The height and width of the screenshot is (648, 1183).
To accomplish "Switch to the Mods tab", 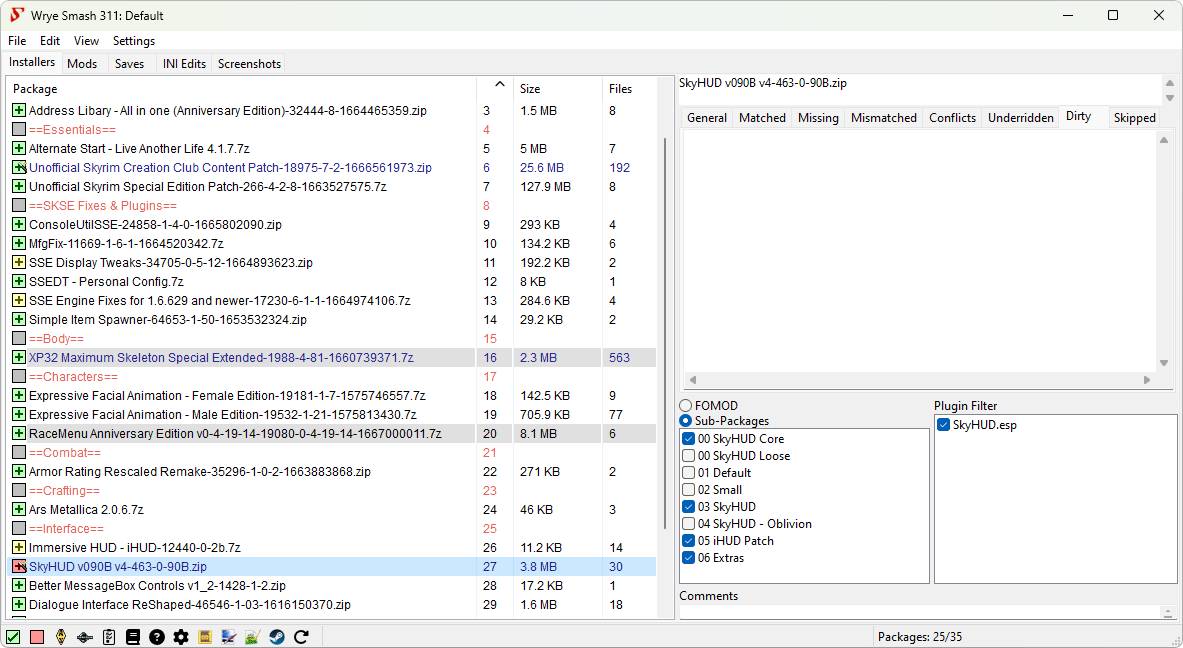I will coord(83,63).
